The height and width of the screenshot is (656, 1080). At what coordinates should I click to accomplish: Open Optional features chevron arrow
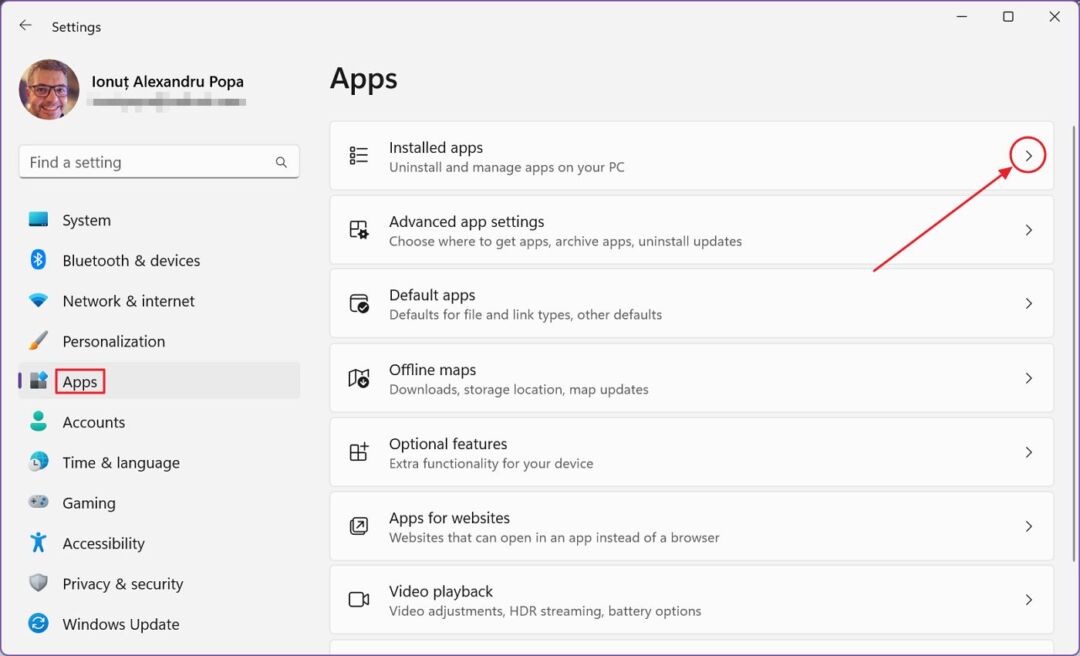pos(1028,452)
